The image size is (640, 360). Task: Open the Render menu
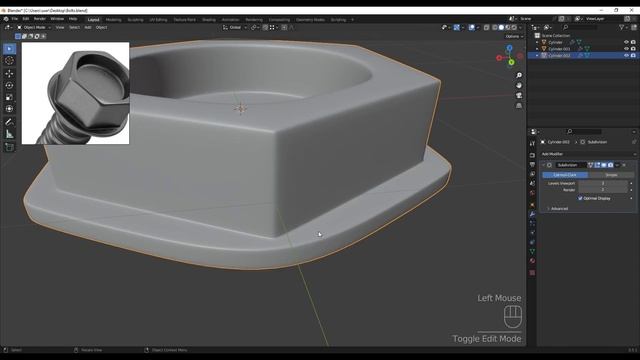coord(40,19)
